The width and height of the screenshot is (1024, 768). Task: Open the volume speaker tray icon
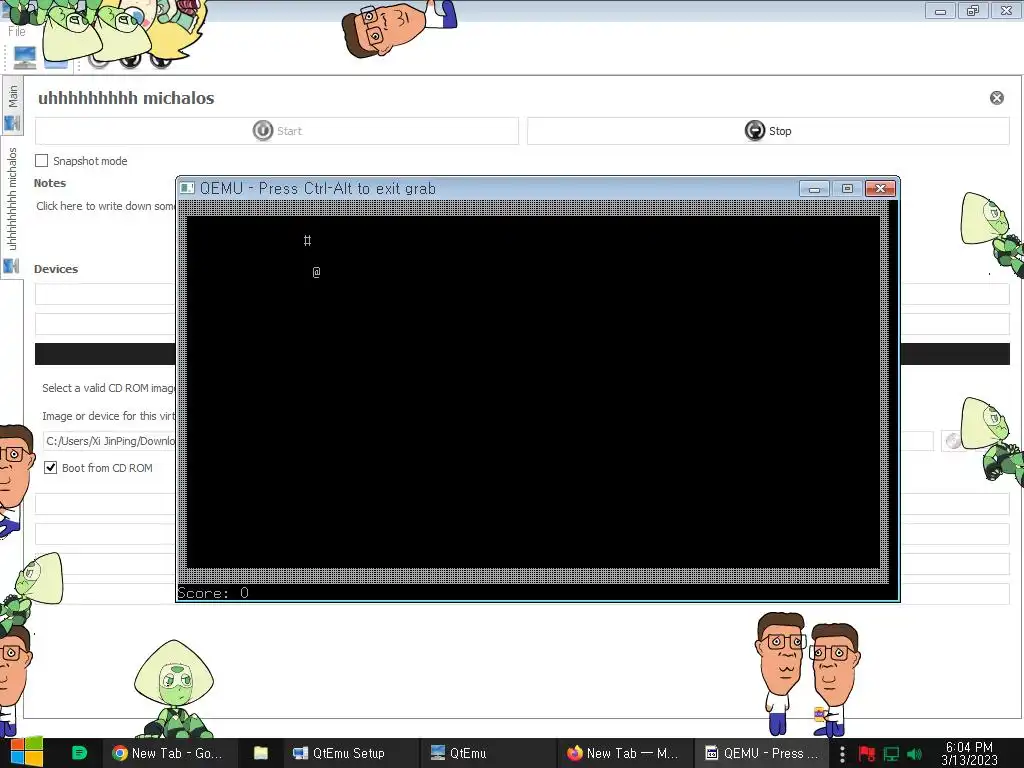[915, 754]
